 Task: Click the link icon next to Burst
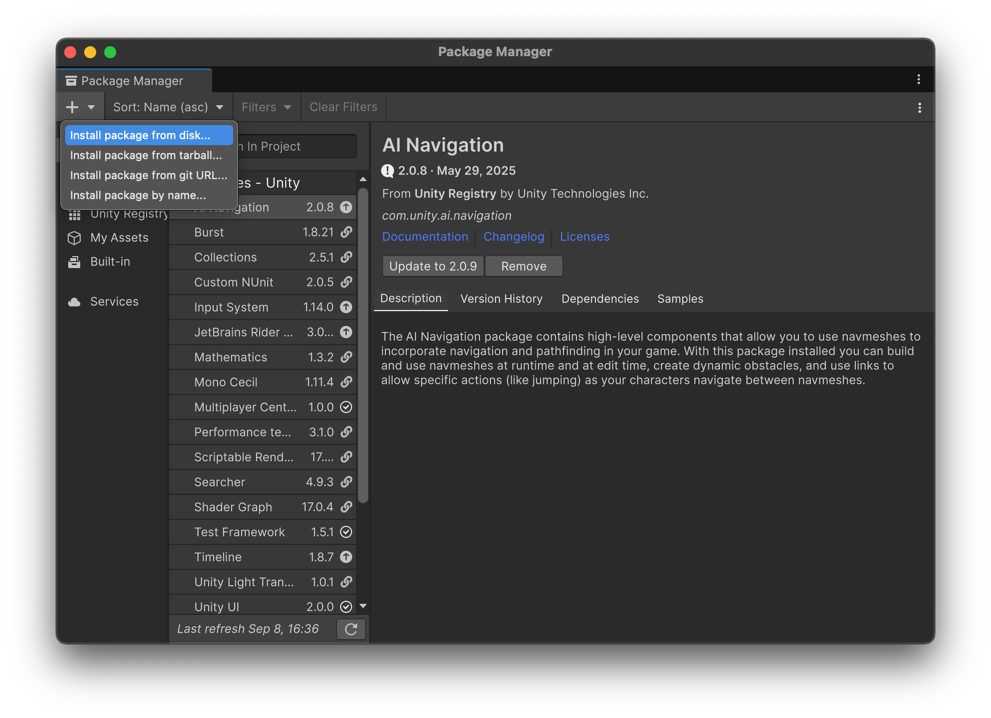click(x=346, y=232)
